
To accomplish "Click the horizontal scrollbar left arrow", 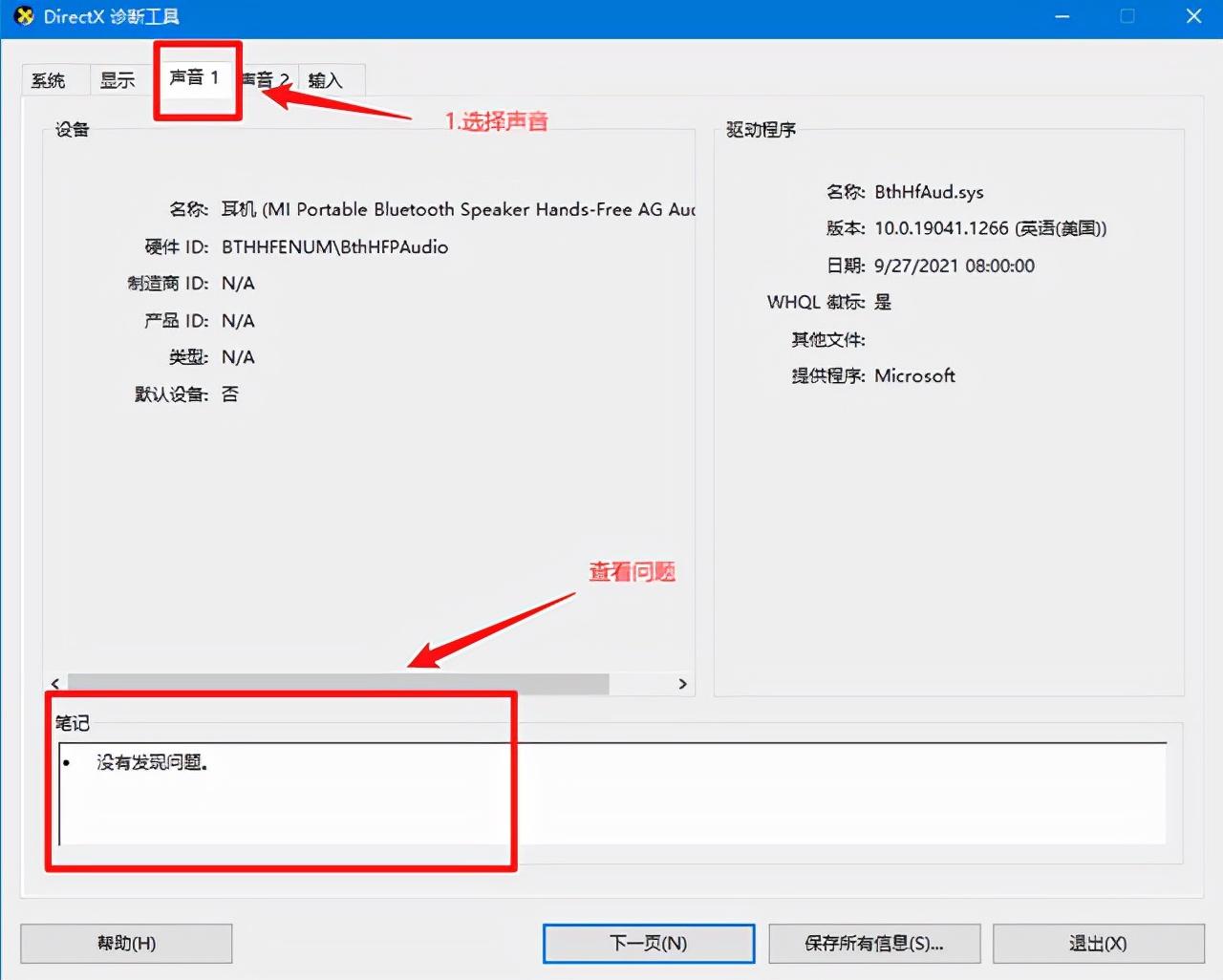I will point(55,684).
